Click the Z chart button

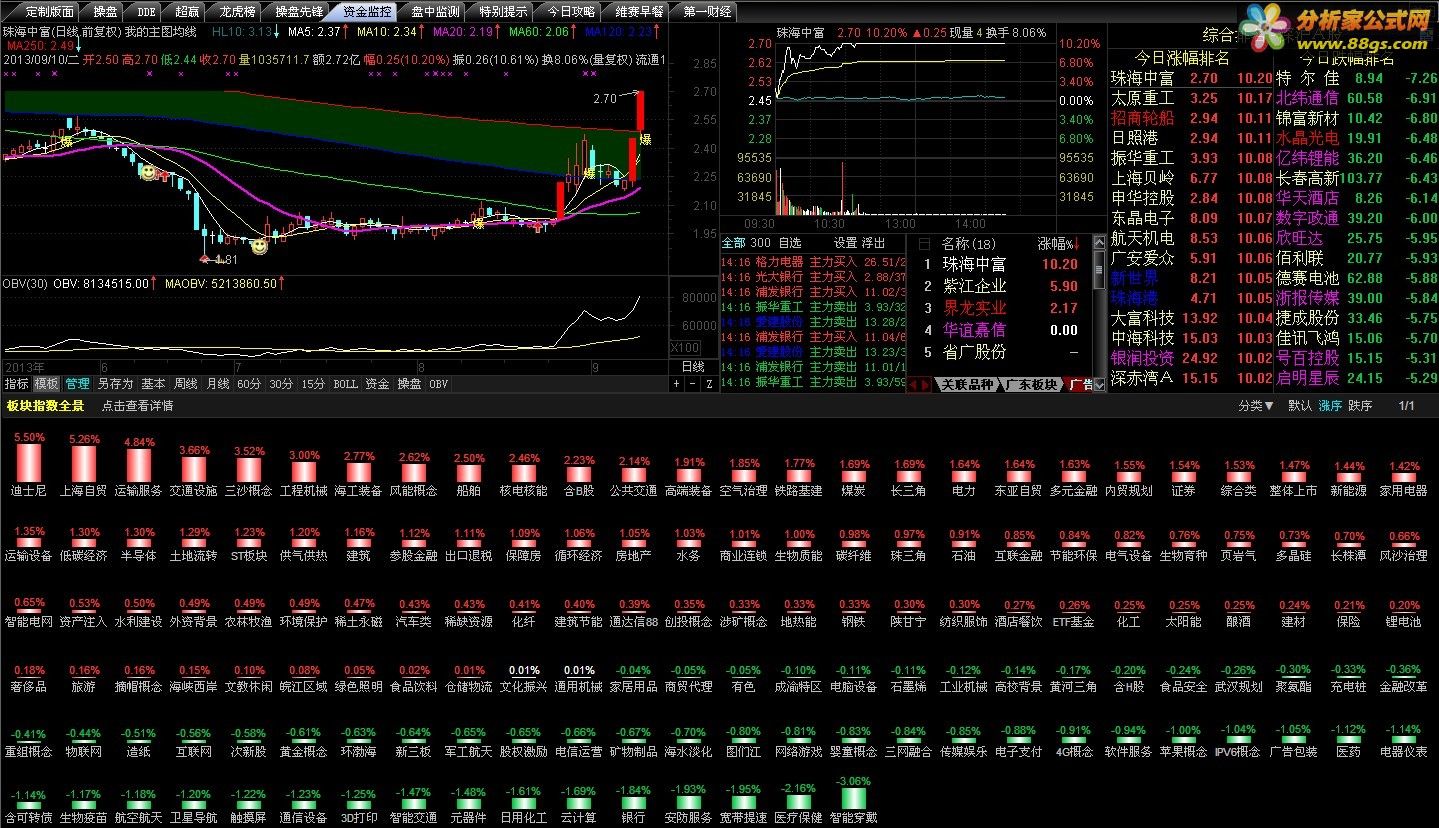tap(708, 384)
